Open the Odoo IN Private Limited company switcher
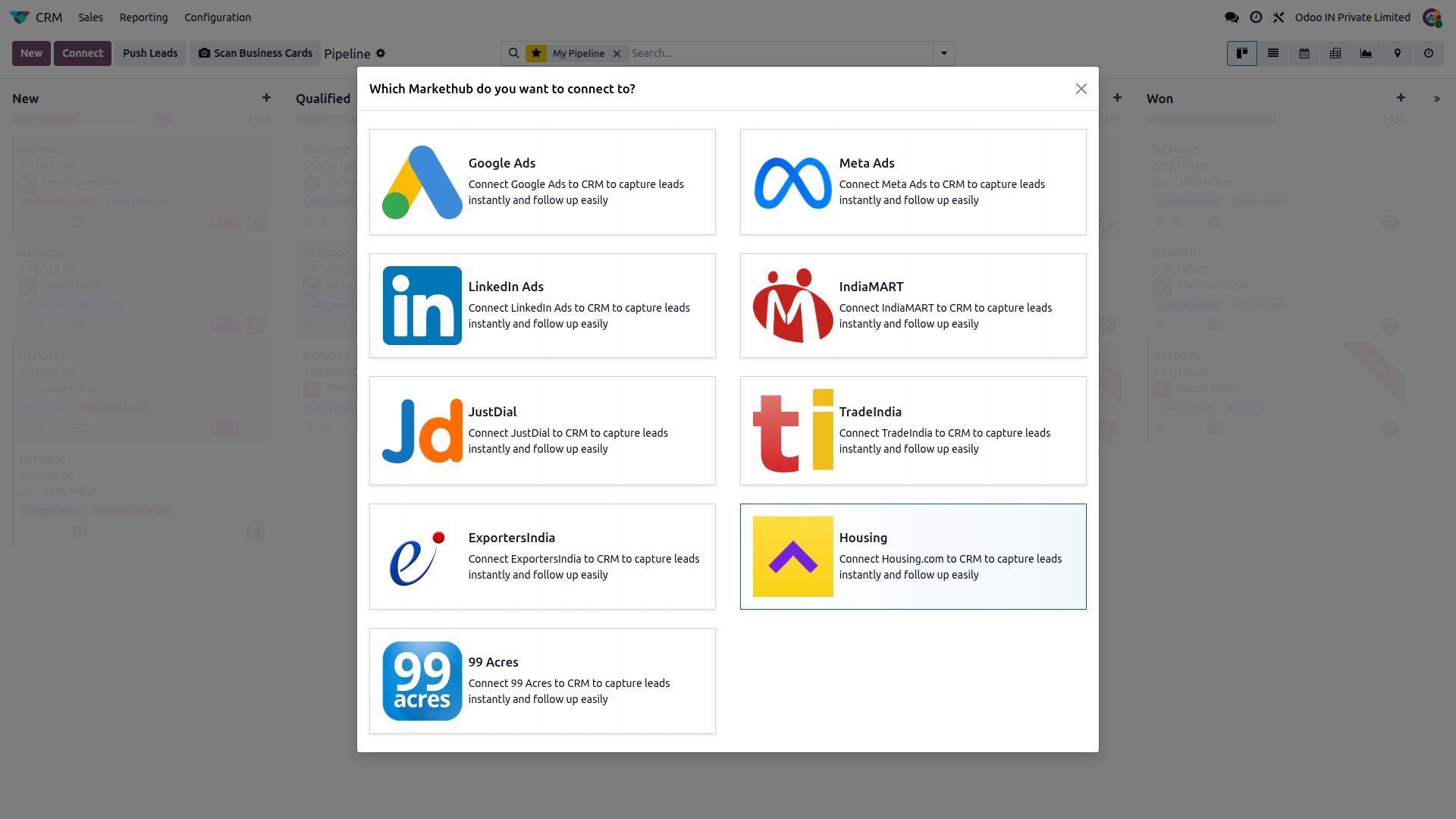 [1353, 17]
